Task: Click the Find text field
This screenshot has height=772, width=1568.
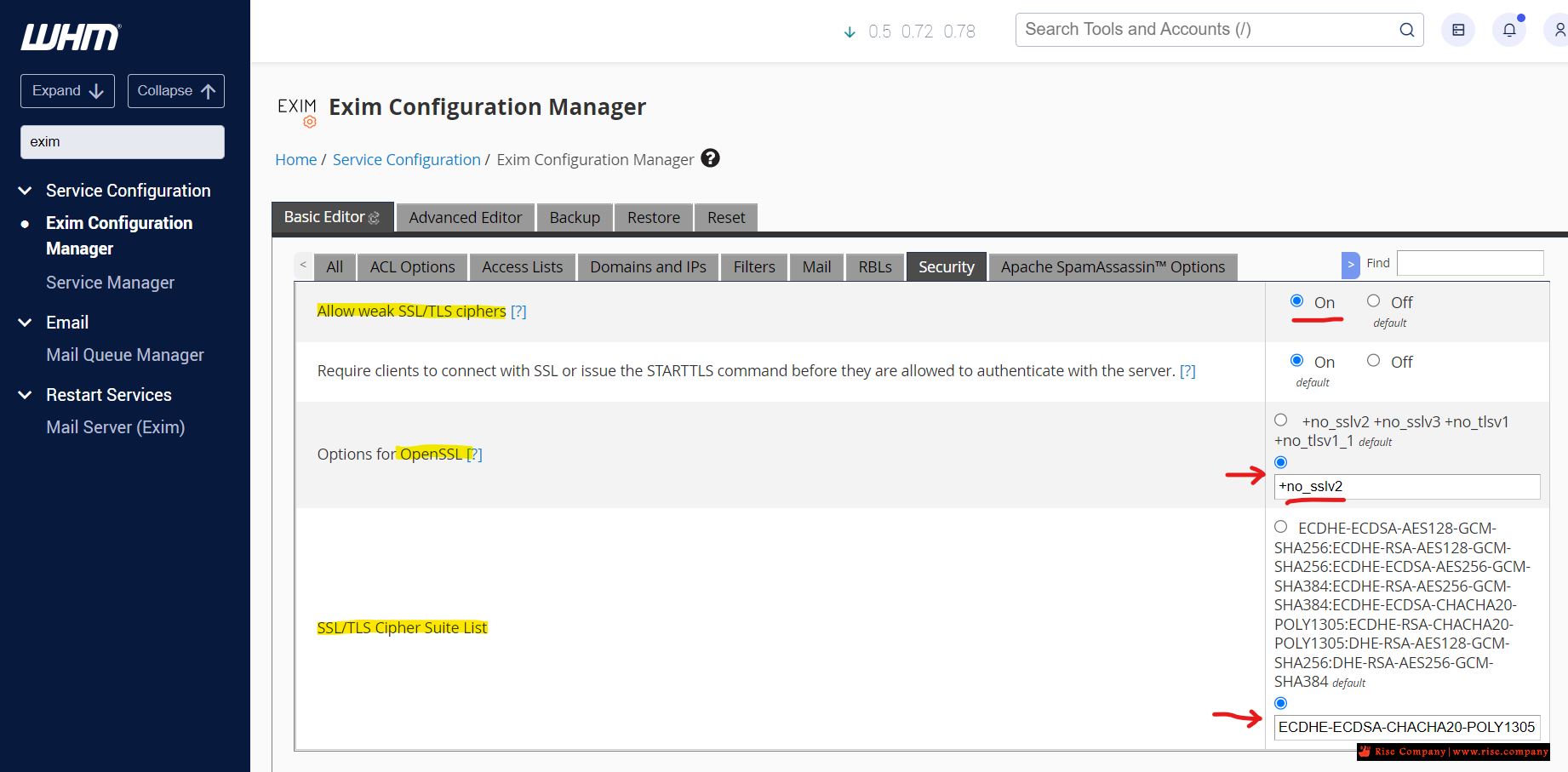Action: tap(1469, 264)
